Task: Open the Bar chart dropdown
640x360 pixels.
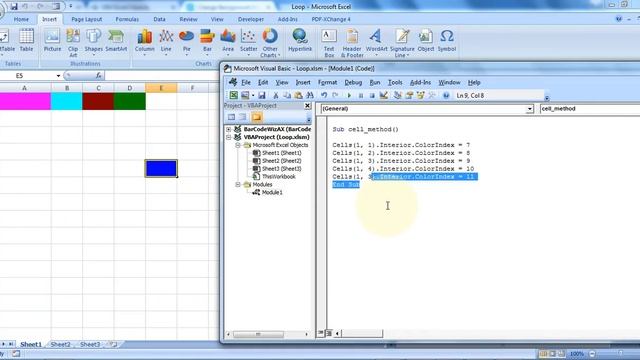Action: click(207, 42)
